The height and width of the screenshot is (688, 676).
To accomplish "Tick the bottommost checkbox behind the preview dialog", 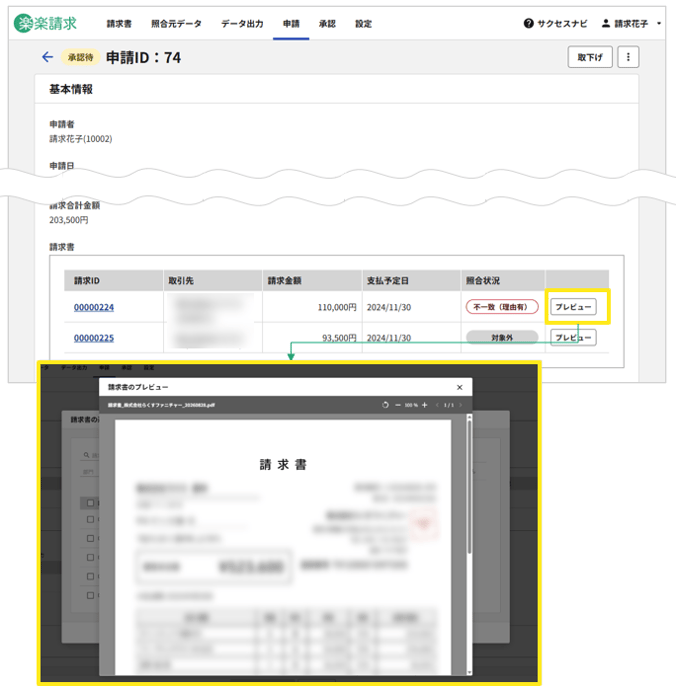I will point(90,595).
